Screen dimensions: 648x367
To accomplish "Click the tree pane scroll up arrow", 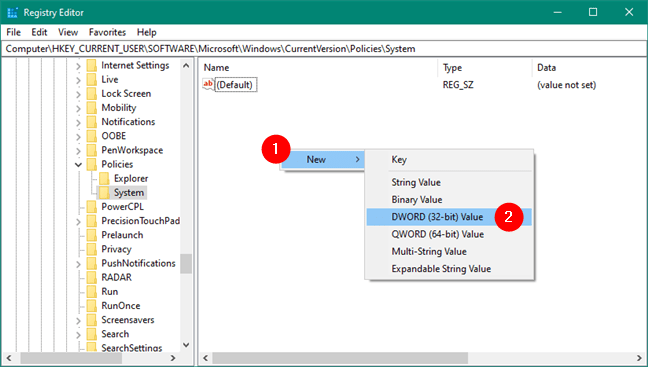I will [186, 65].
